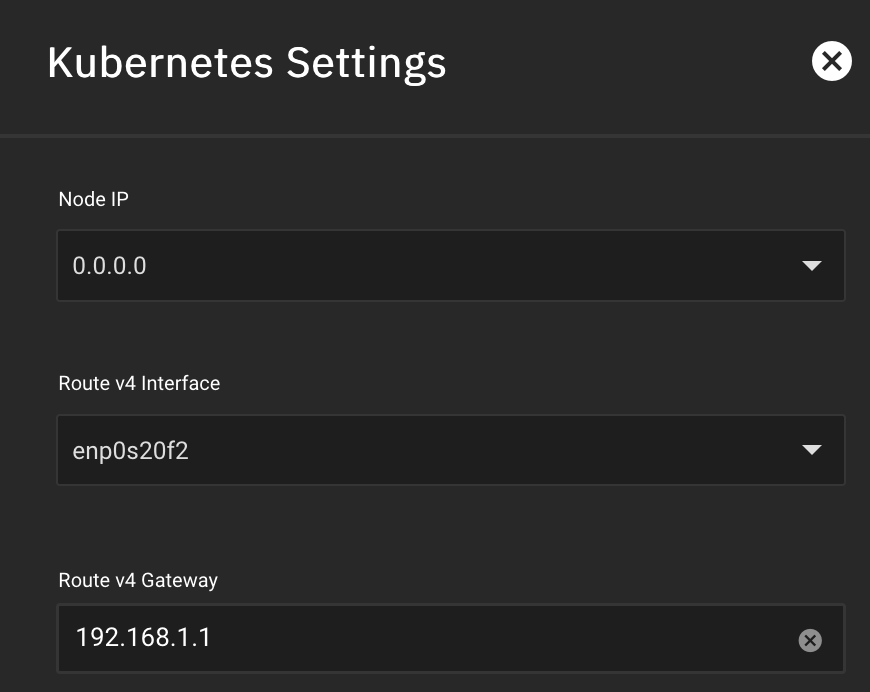Choose the enp0s20f2 interface value
Viewport: 870px width, 692px height.
(131, 451)
